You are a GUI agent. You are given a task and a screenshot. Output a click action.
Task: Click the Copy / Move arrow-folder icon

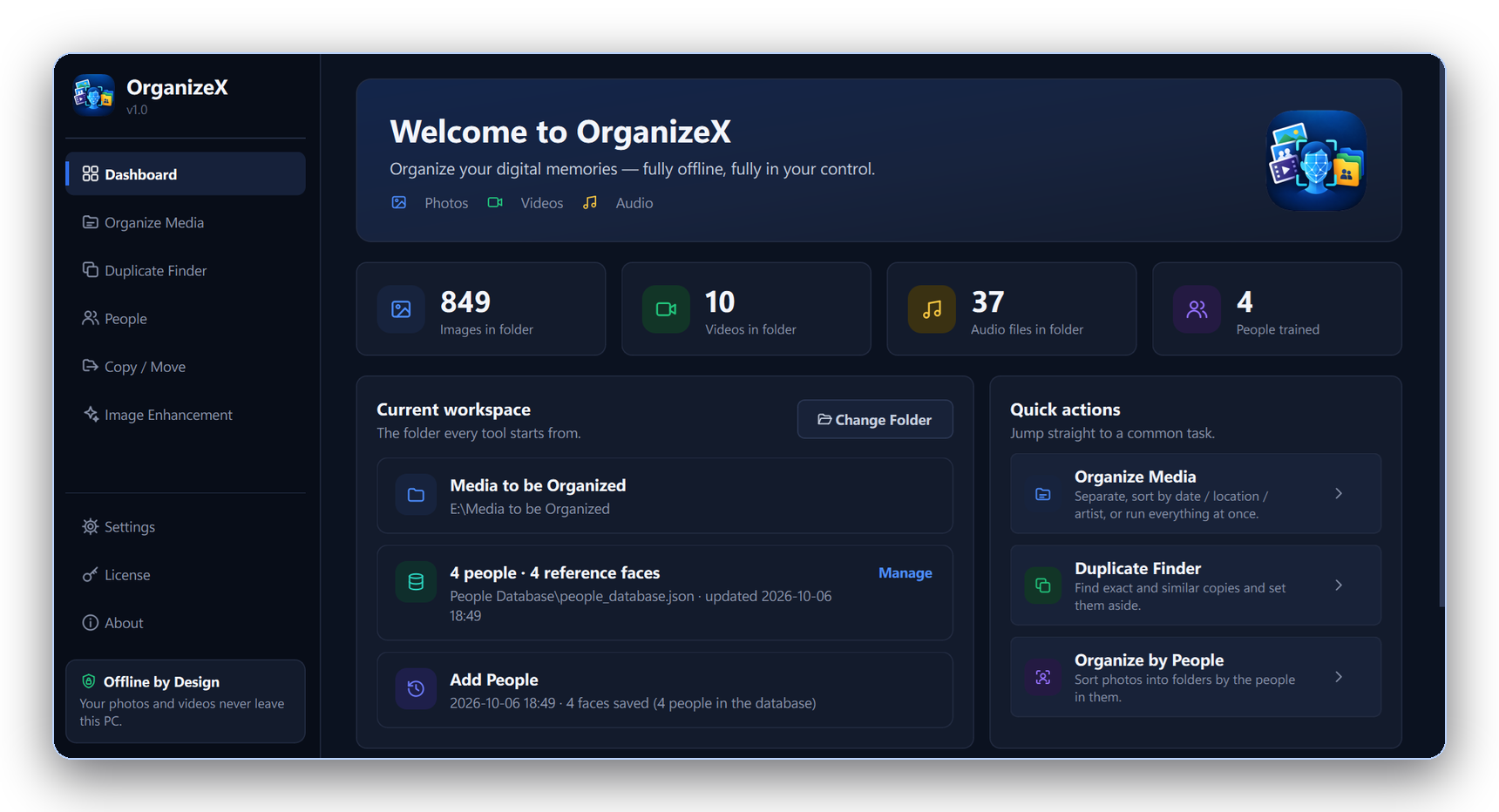pyautogui.click(x=90, y=366)
